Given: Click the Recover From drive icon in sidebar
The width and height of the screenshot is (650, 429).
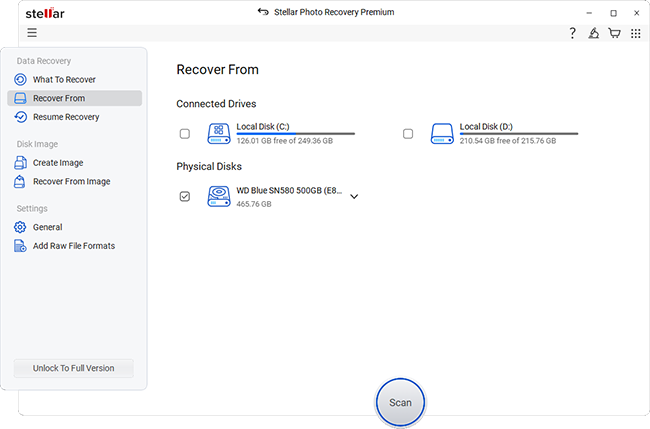Looking at the screenshot, I should 20,98.
